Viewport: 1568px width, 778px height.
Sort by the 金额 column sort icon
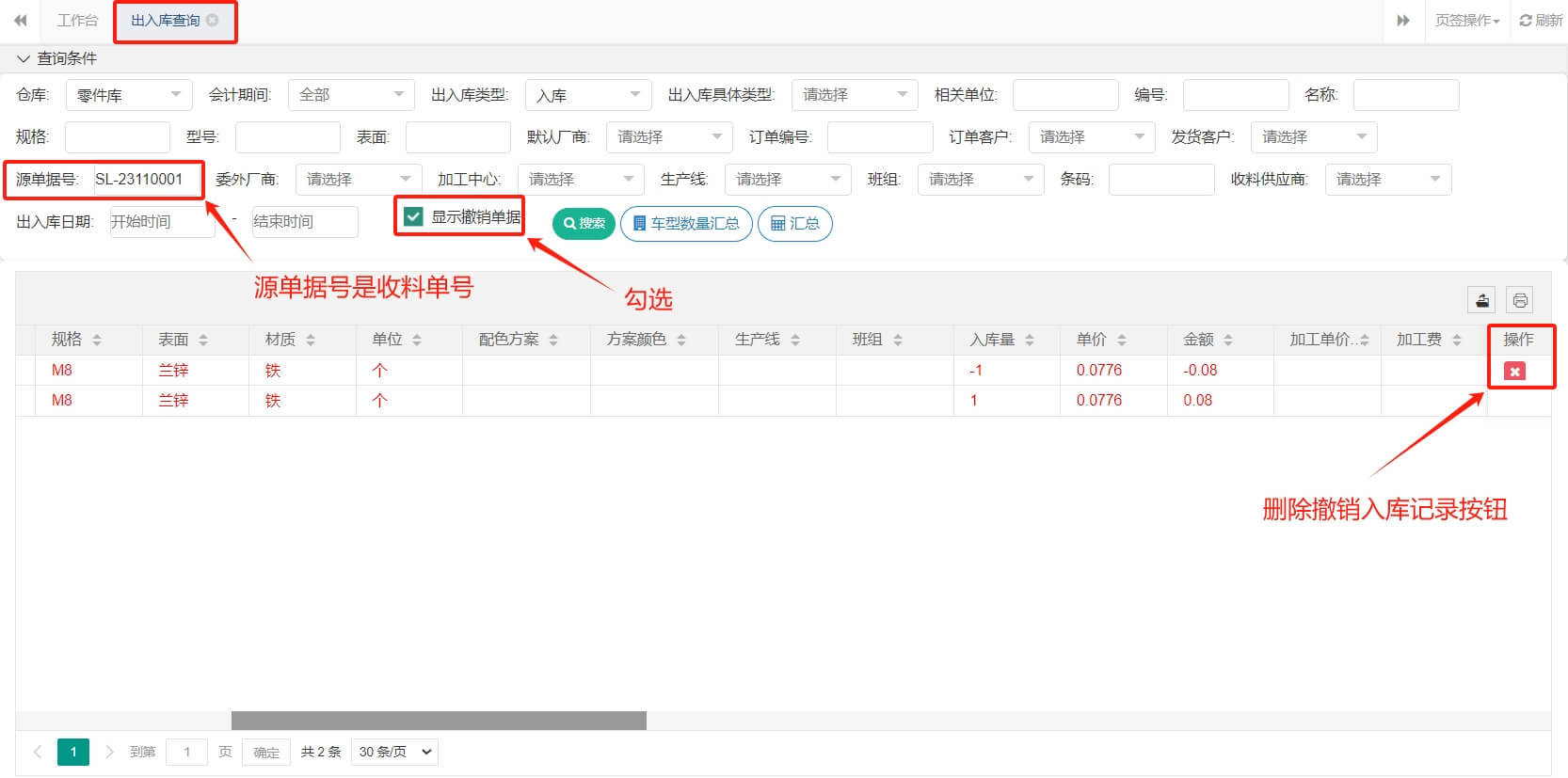[1228, 340]
